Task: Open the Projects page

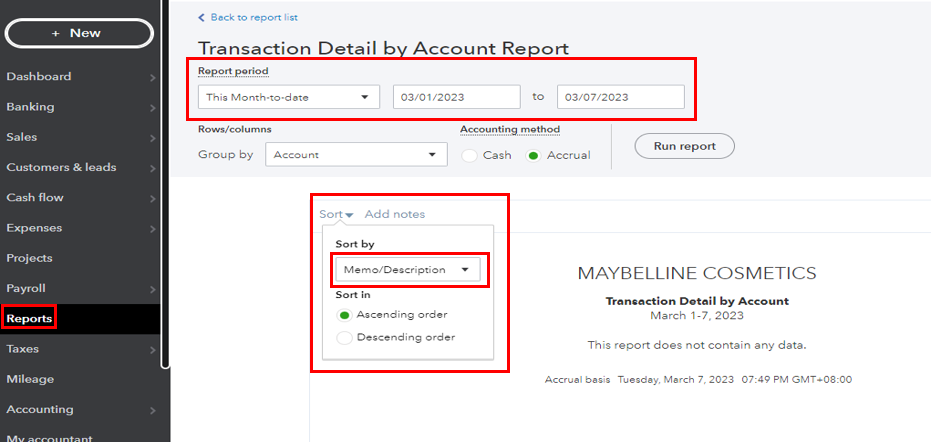Action: point(29,258)
